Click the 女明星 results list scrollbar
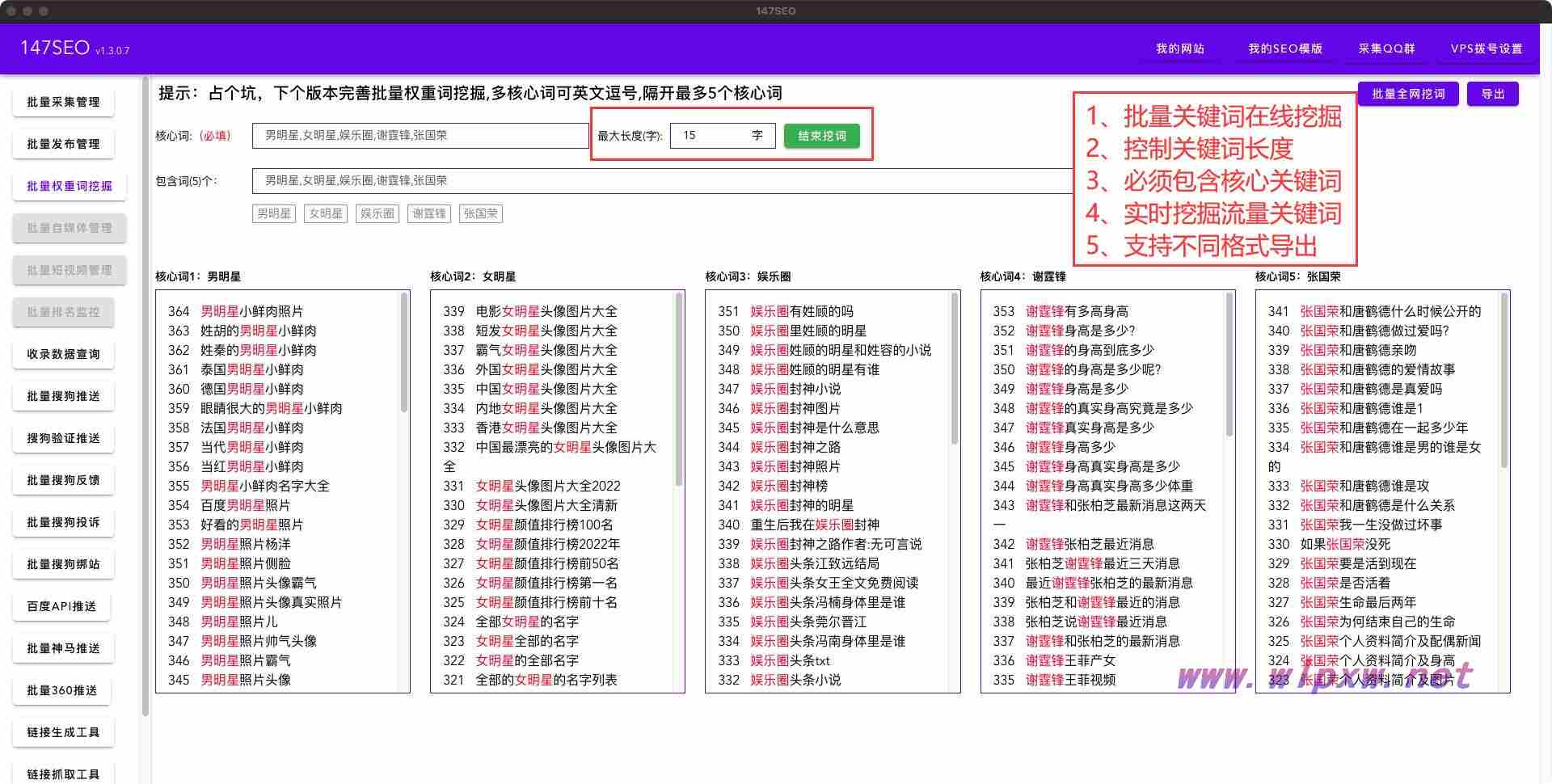 pos(679,389)
